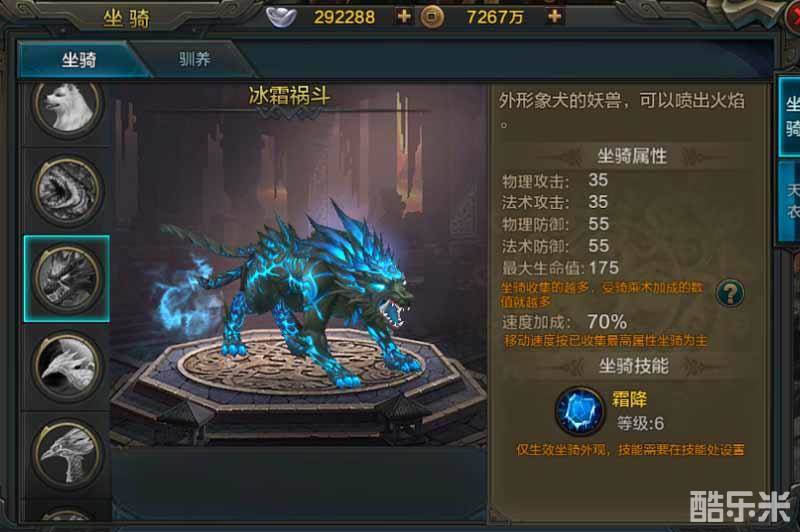800x532 pixels.
Task: Select the crested bird mount portrait
Action: click(x=67, y=453)
